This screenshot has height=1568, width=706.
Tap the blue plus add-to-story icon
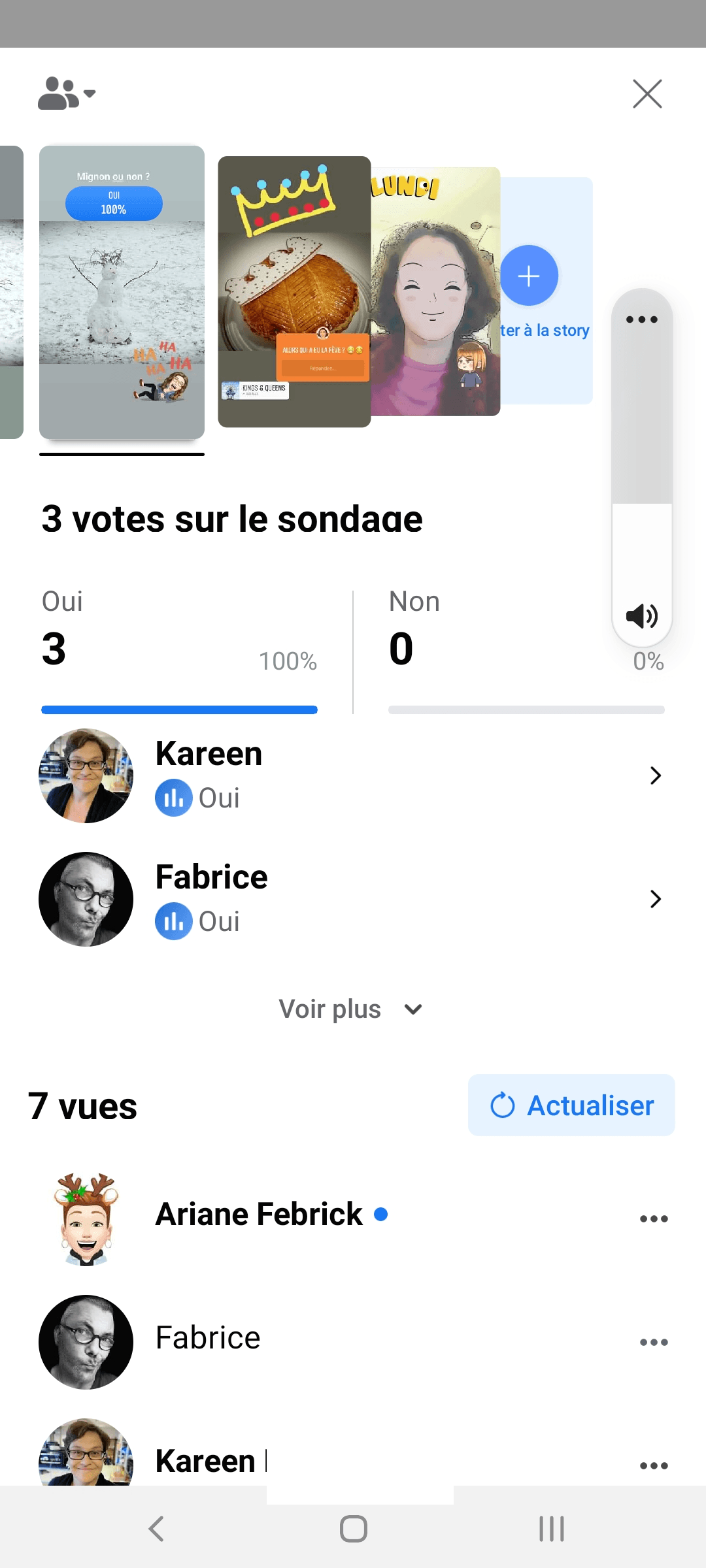[x=529, y=276]
